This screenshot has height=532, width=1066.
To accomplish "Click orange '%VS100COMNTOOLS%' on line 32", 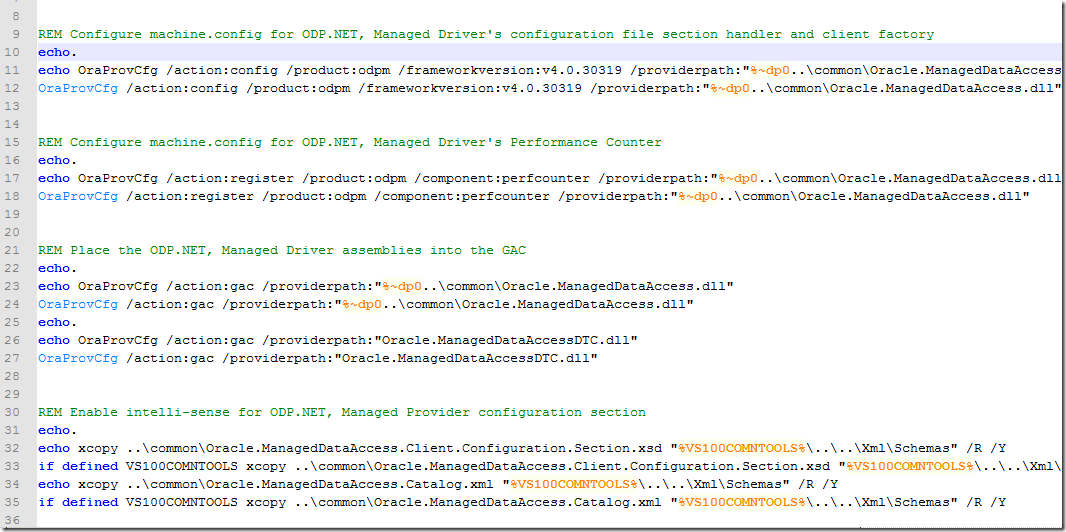I will (742, 448).
